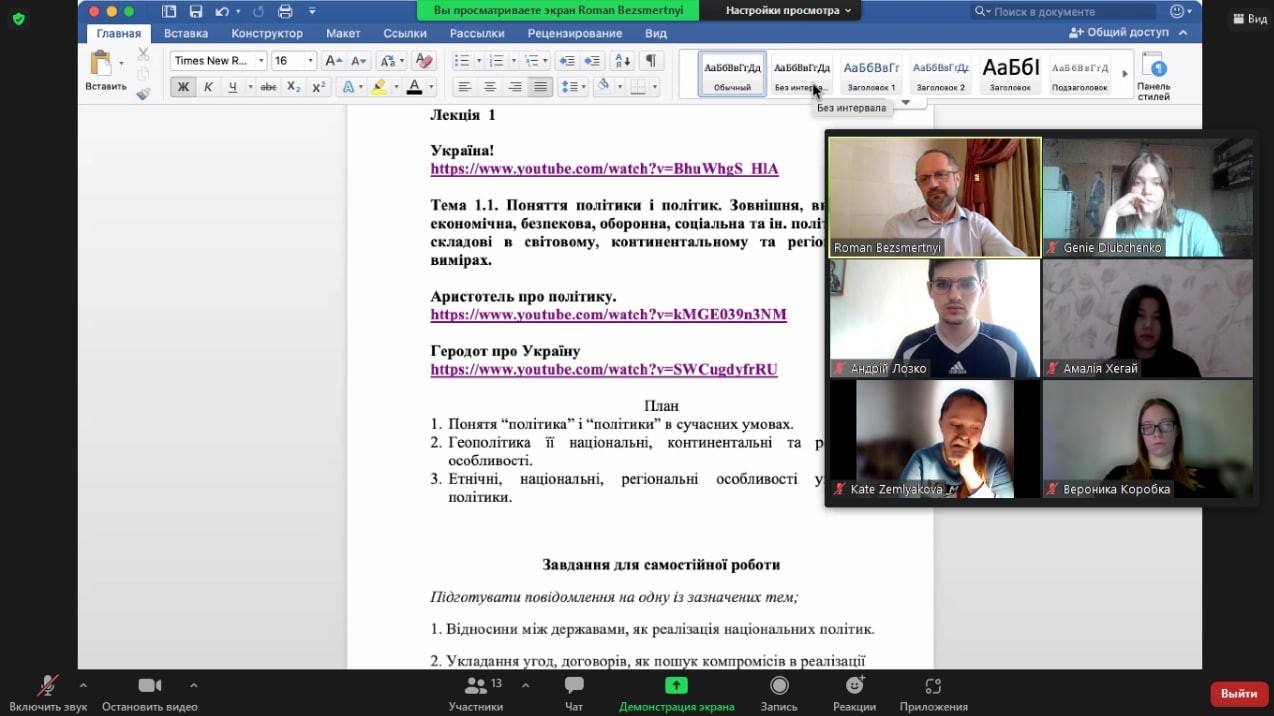Open the Аристотель YouTube link
This screenshot has height=716, width=1274.
tap(608, 315)
